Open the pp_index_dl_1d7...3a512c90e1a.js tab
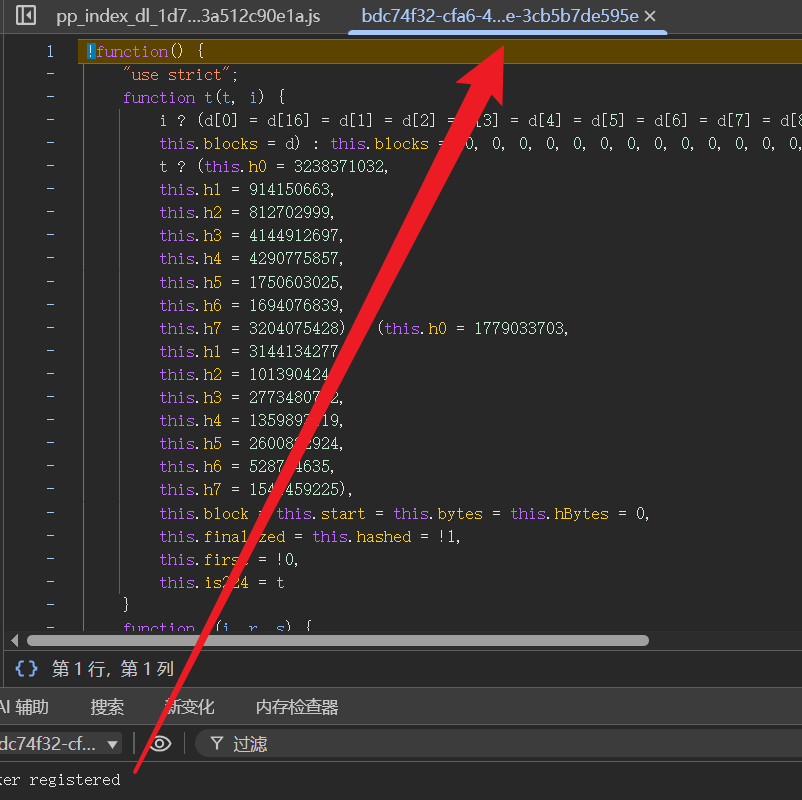The image size is (802, 800). pos(188,16)
